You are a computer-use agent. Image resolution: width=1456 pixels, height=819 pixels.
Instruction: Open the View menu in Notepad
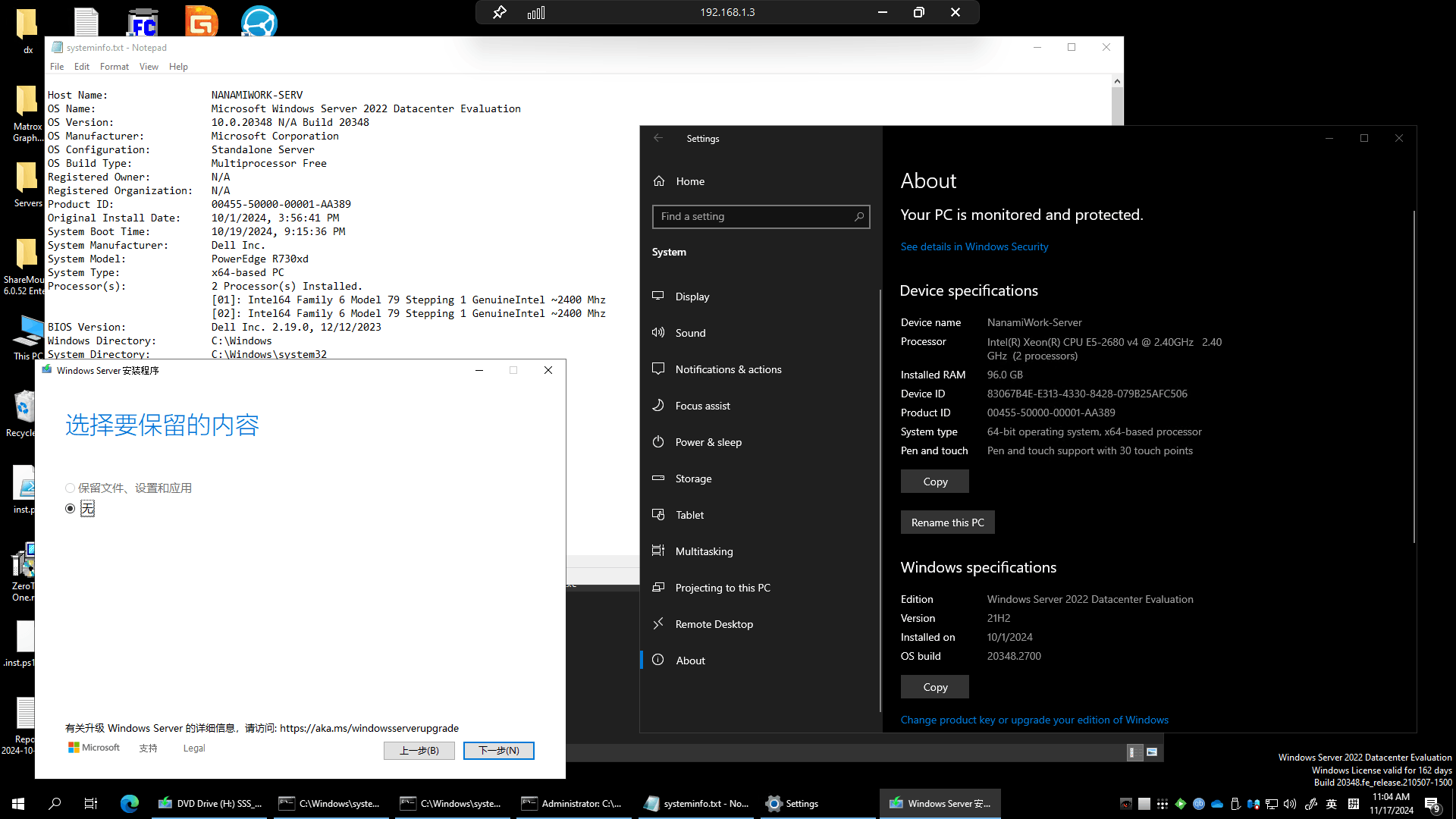coord(149,67)
